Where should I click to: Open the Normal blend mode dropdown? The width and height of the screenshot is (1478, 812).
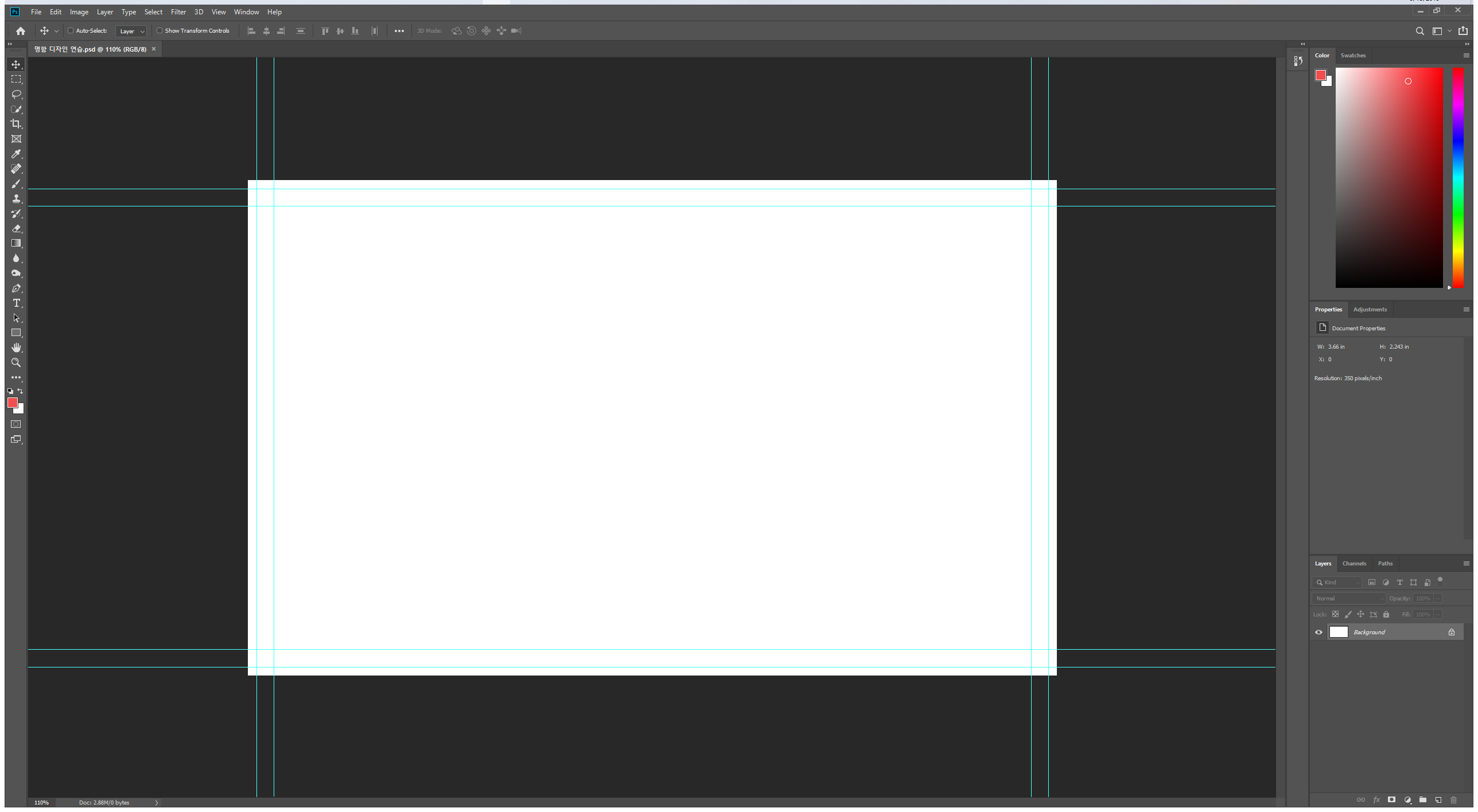pyautogui.click(x=1348, y=598)
